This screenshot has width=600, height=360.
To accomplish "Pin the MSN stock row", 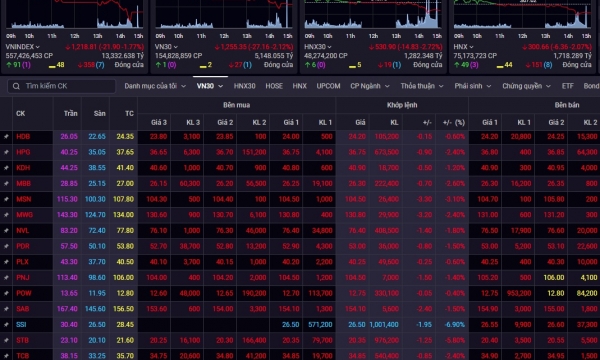I will click(x=6, y=199).
